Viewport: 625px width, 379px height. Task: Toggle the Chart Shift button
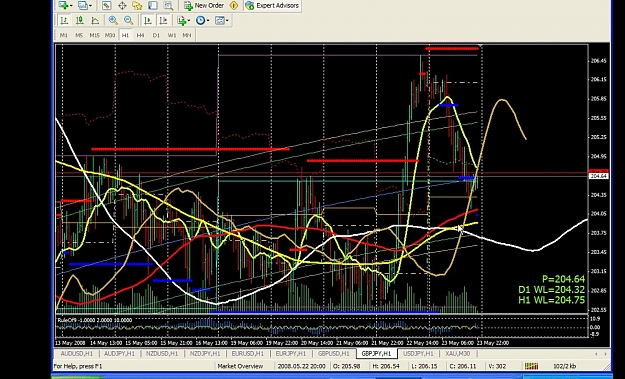click(x=163, y=20)
